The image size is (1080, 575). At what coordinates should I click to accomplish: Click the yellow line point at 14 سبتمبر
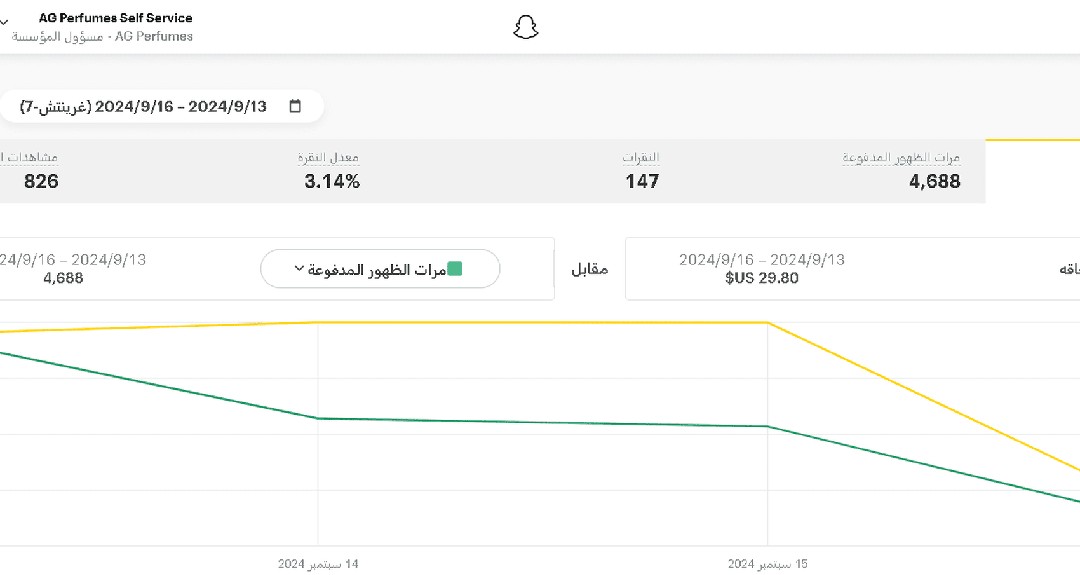(x=318, y=323)
